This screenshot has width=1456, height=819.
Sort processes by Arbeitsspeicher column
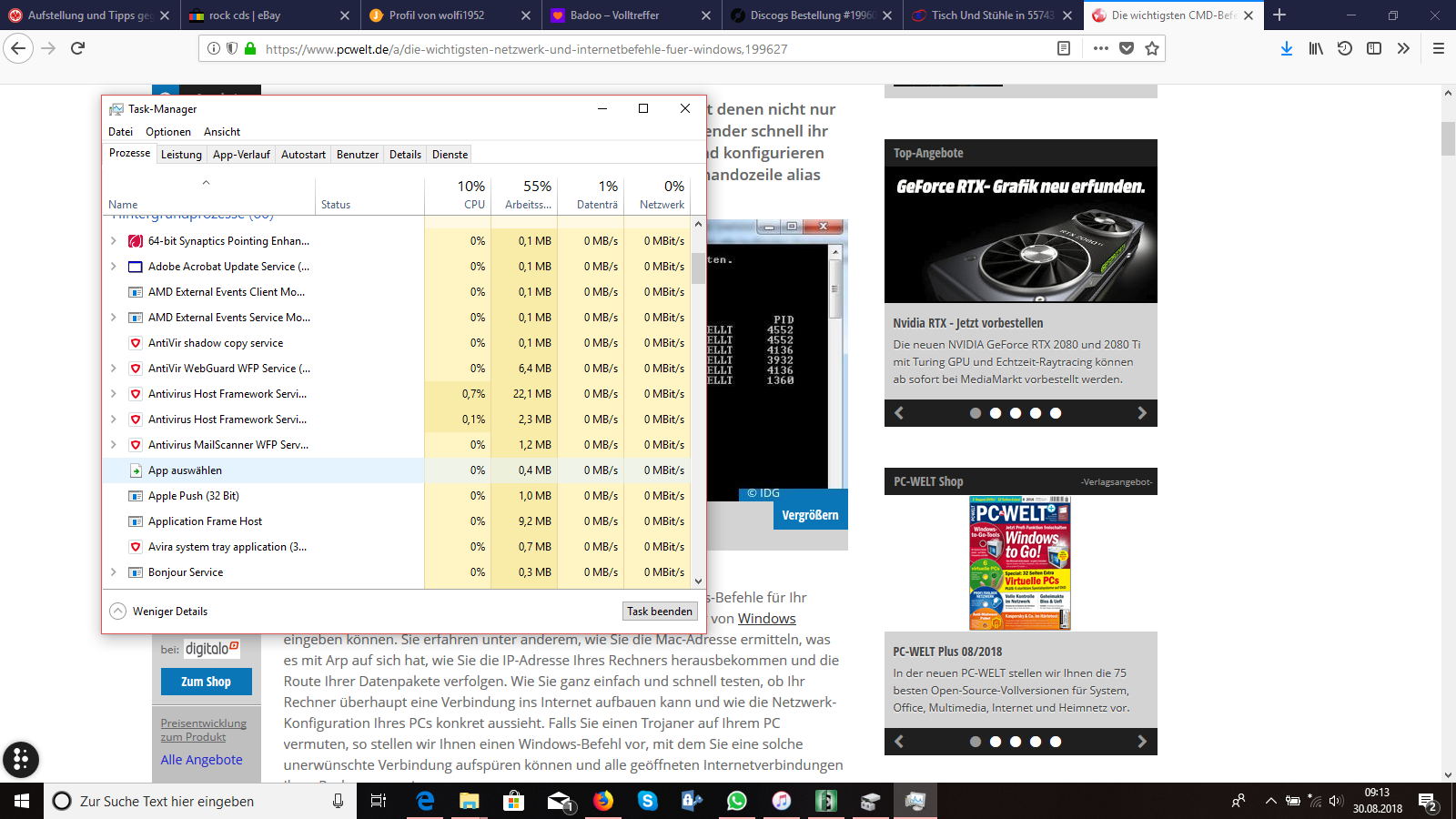(524, 195)
